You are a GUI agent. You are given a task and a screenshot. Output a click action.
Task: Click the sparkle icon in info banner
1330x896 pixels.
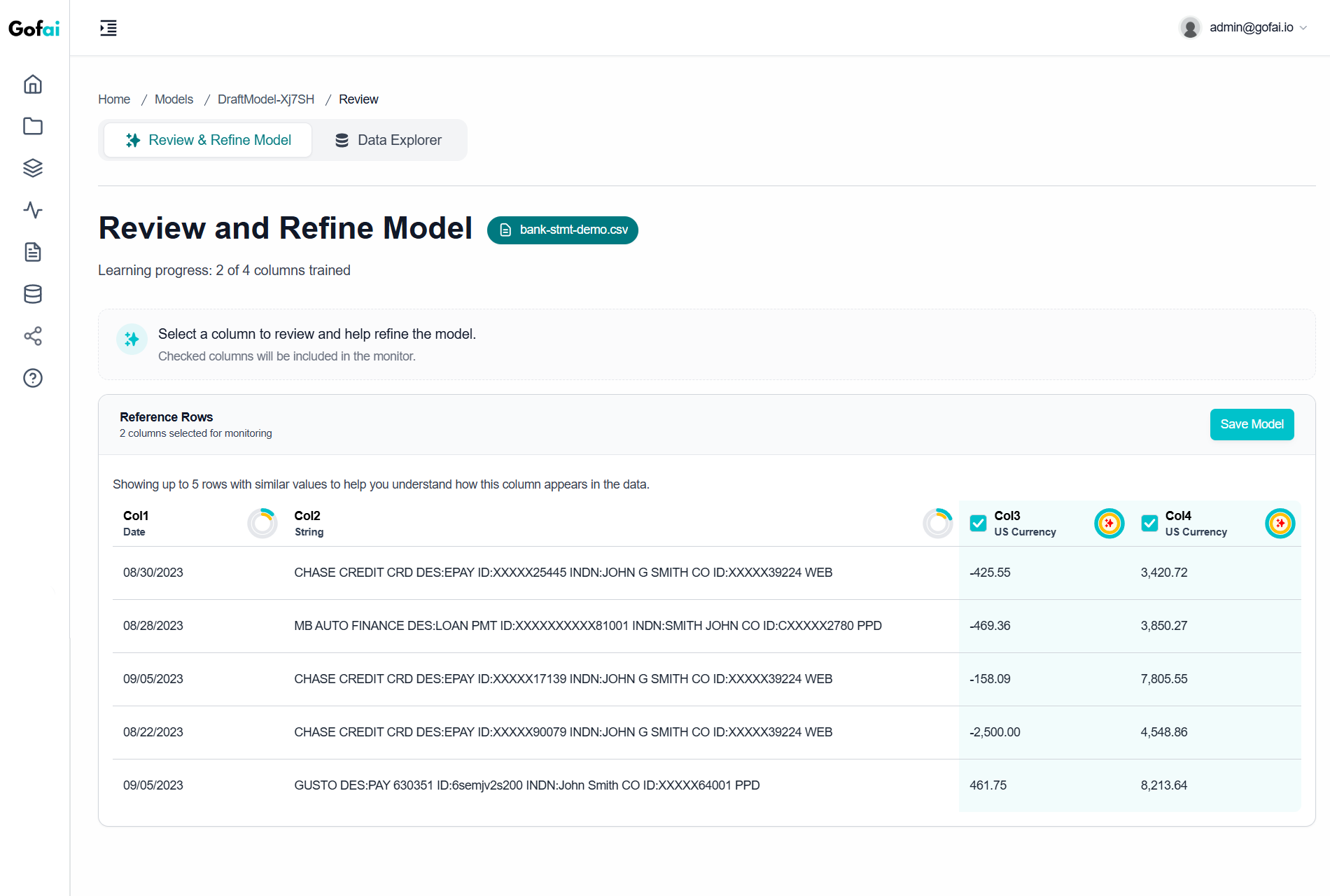click(x=132, y=339)
